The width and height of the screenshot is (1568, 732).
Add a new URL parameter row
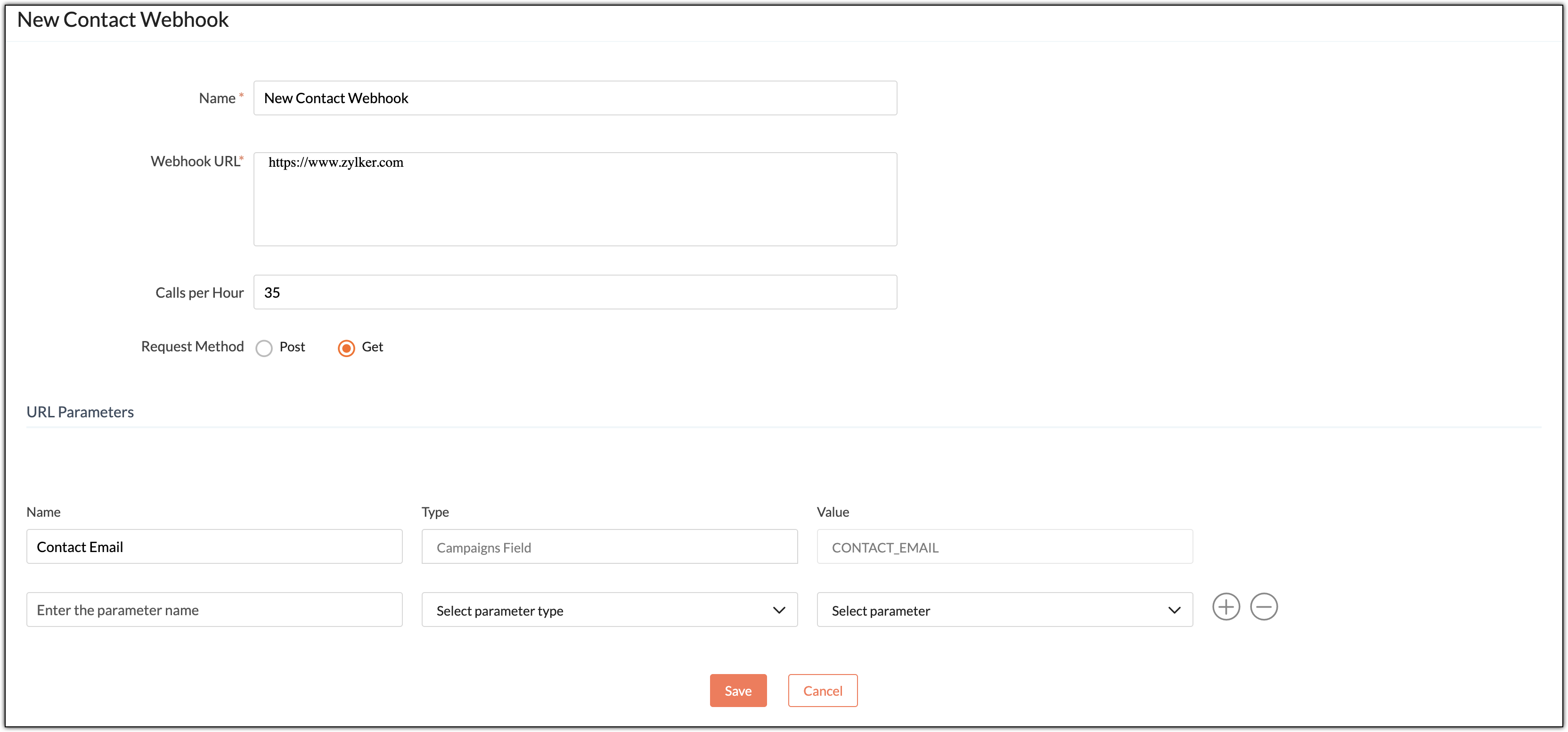pos(1226,606)
